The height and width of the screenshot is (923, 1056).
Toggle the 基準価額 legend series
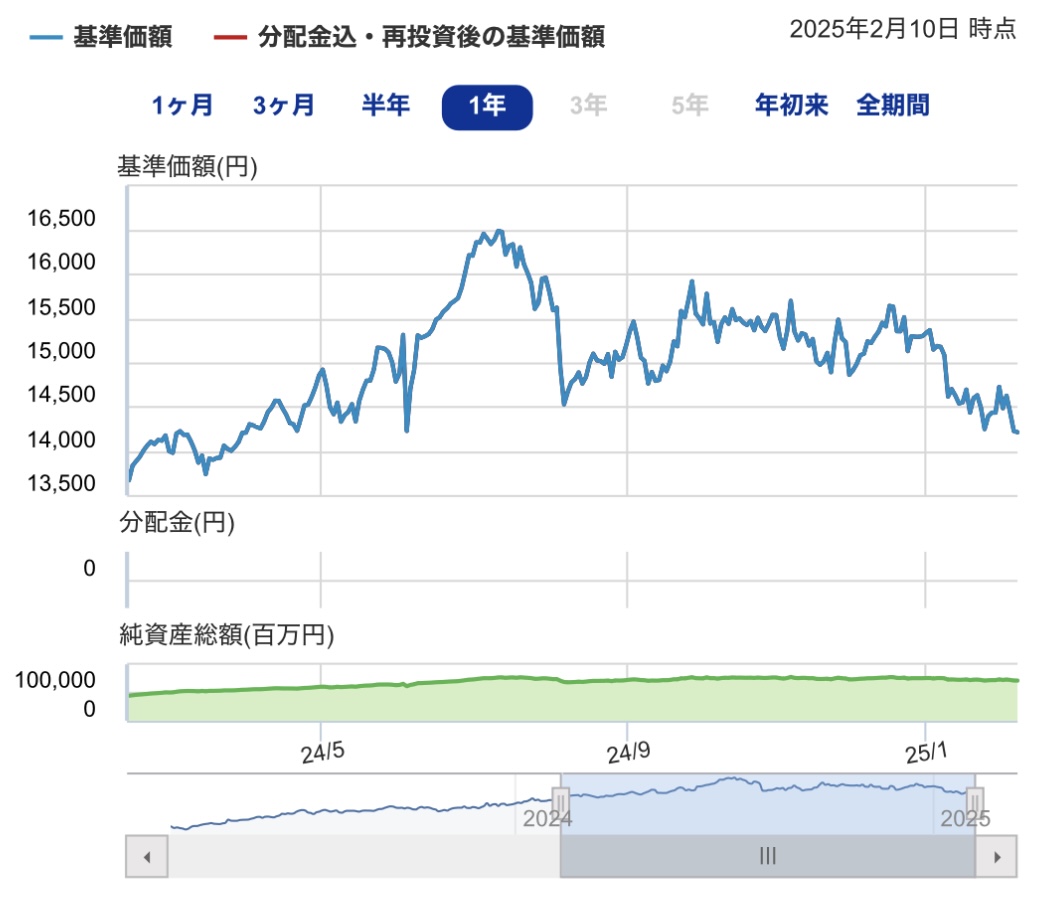point(101,37)
